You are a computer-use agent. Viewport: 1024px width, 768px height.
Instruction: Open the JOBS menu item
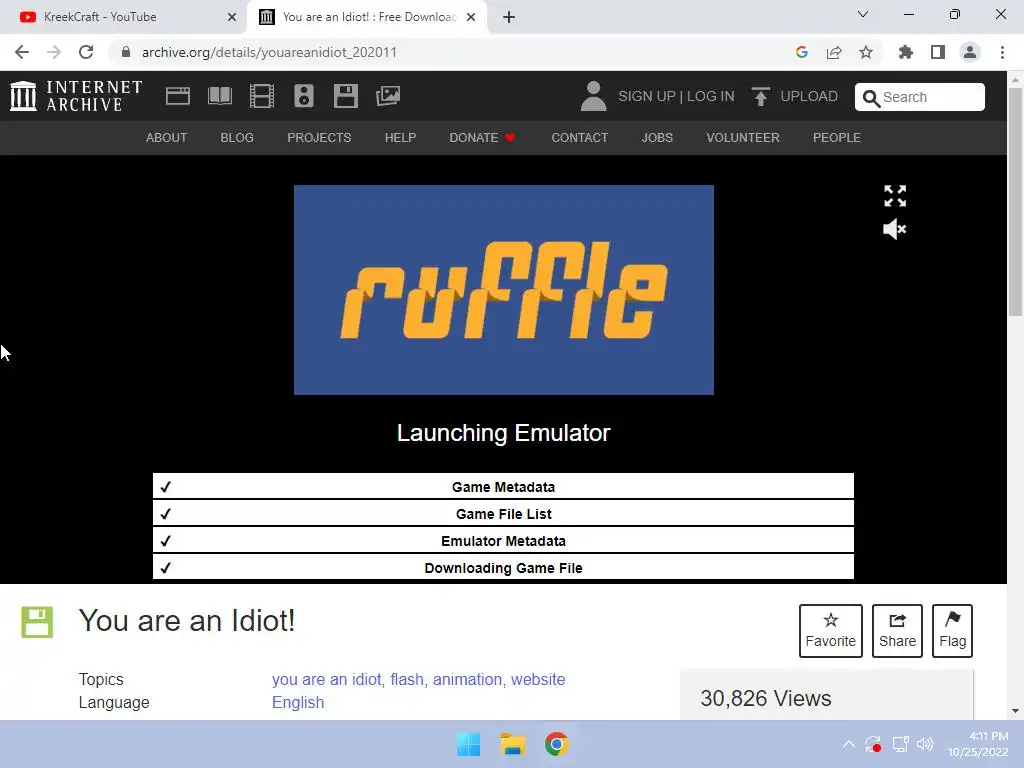pyautogui.click(x=657, y=138)
